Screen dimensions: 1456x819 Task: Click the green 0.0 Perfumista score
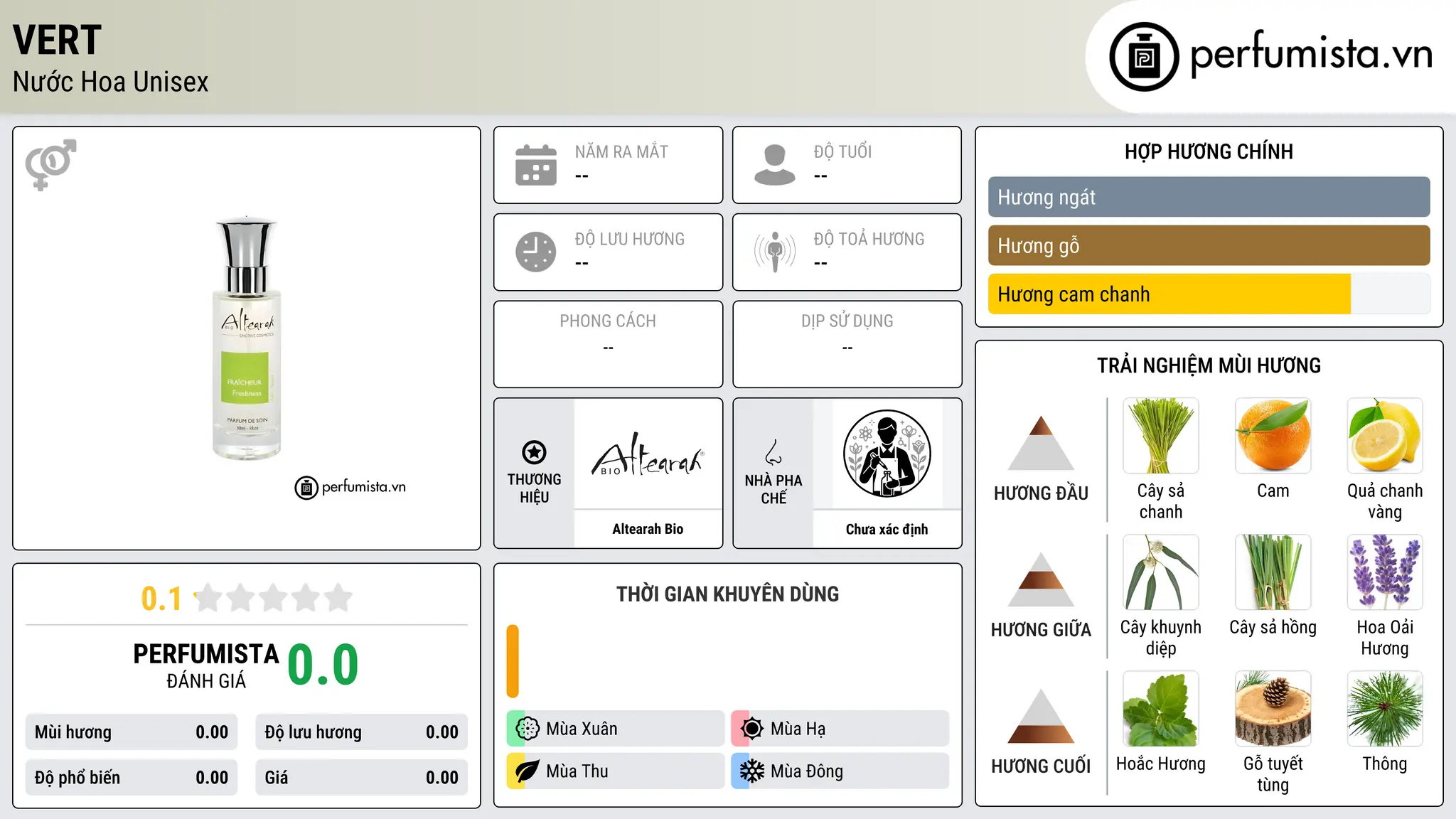tap(323, 665)
